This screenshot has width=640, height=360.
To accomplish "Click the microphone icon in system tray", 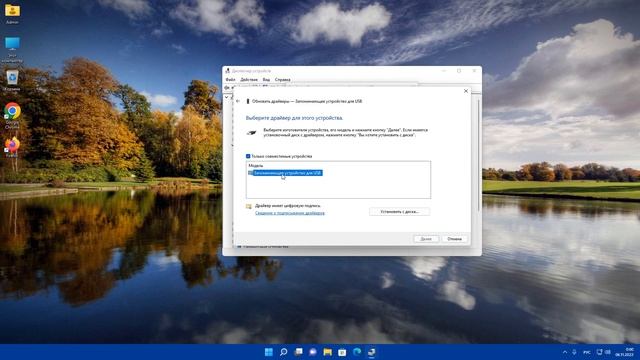I will (574, 352).
